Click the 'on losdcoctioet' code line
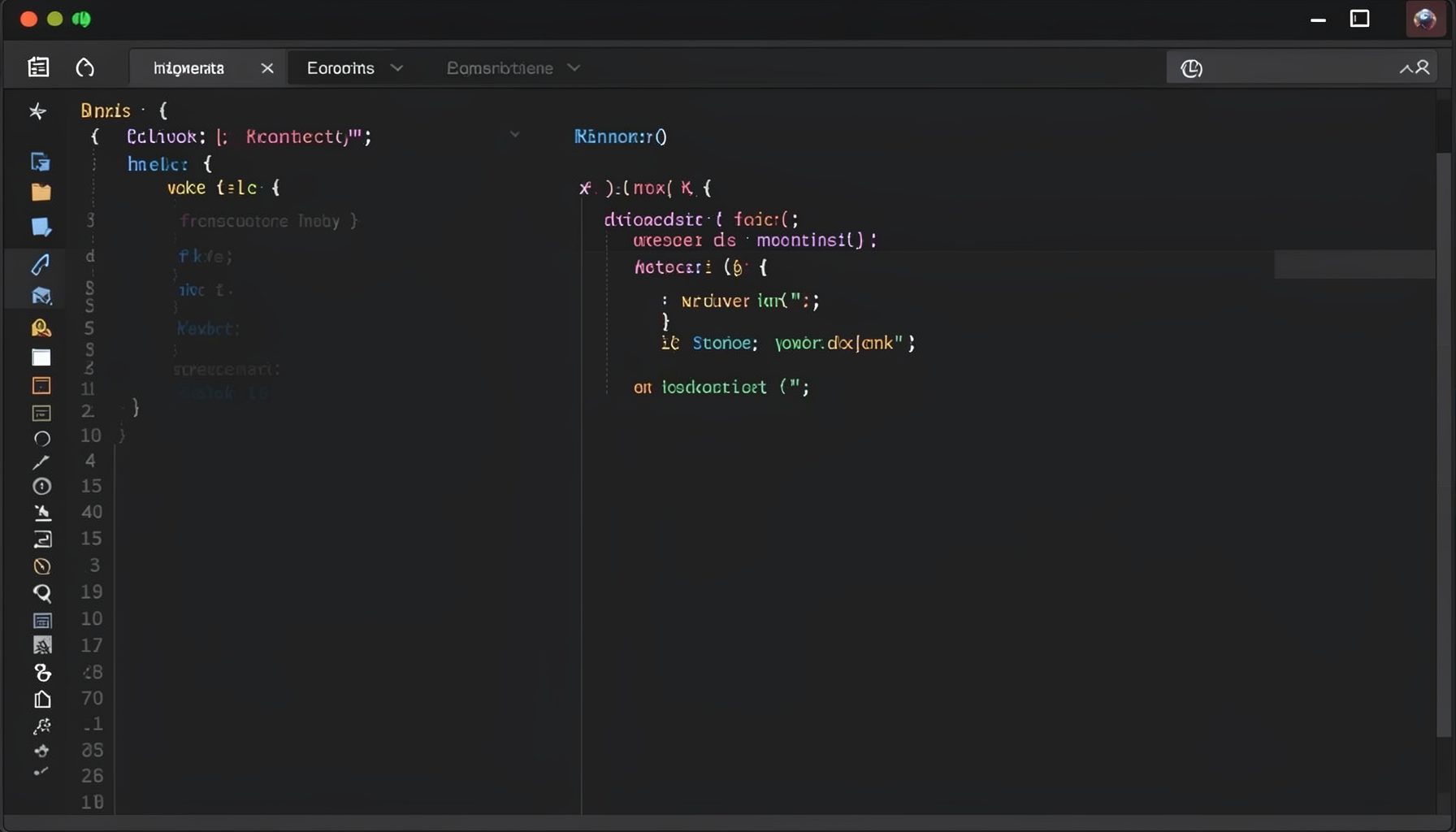This screenshot has height=832, width=1456. (x=721, y=387)
